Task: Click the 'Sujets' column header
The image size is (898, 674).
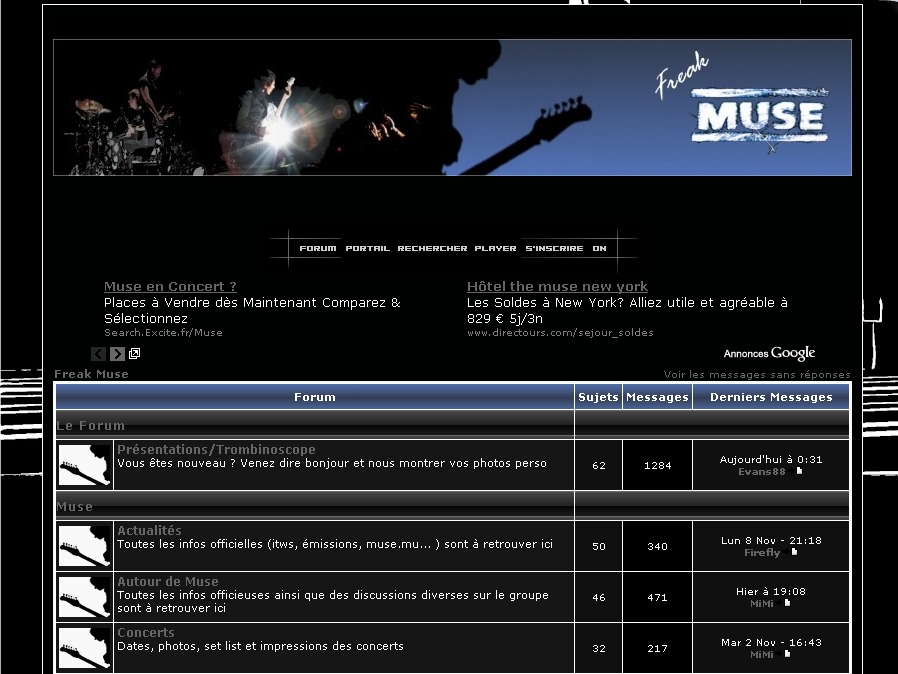Action: coord(598,397)
